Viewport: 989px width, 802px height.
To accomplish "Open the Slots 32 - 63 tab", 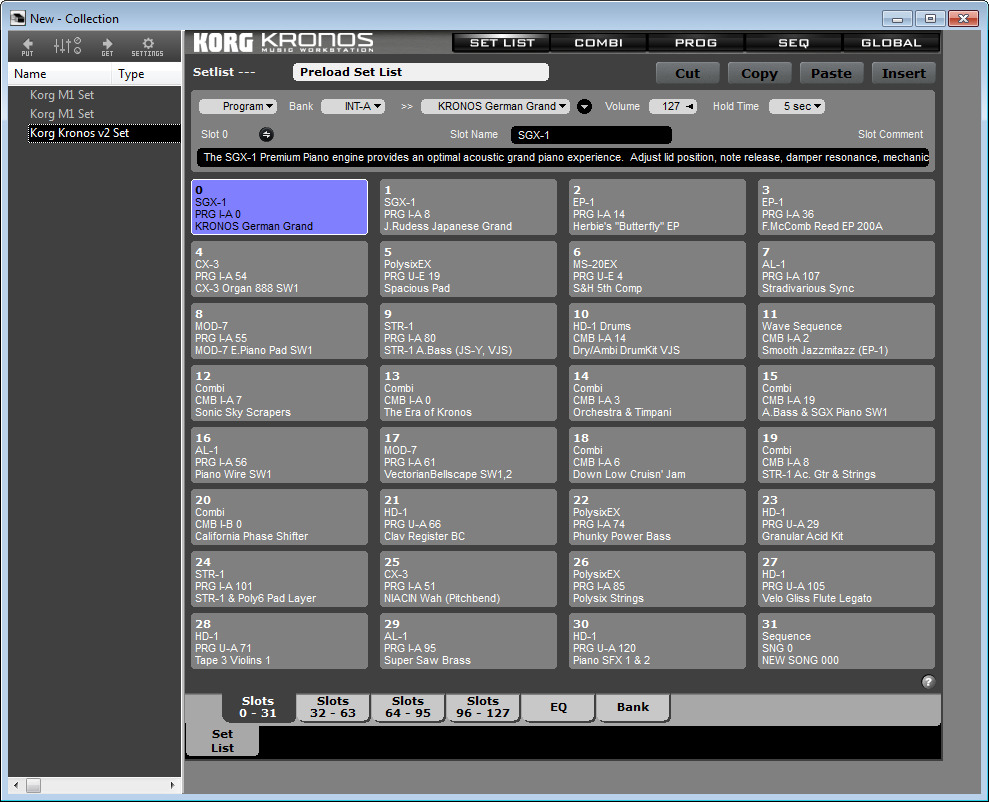I will click(x=333, y=707).
